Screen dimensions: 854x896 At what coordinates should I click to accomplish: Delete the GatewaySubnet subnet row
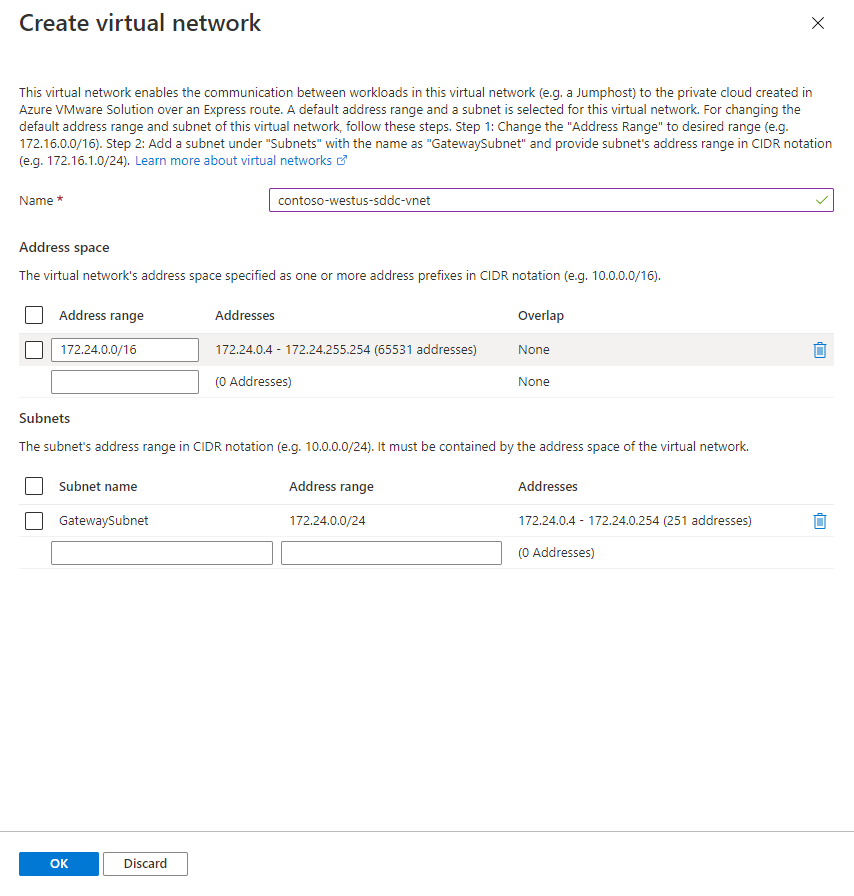pos(820,520)
